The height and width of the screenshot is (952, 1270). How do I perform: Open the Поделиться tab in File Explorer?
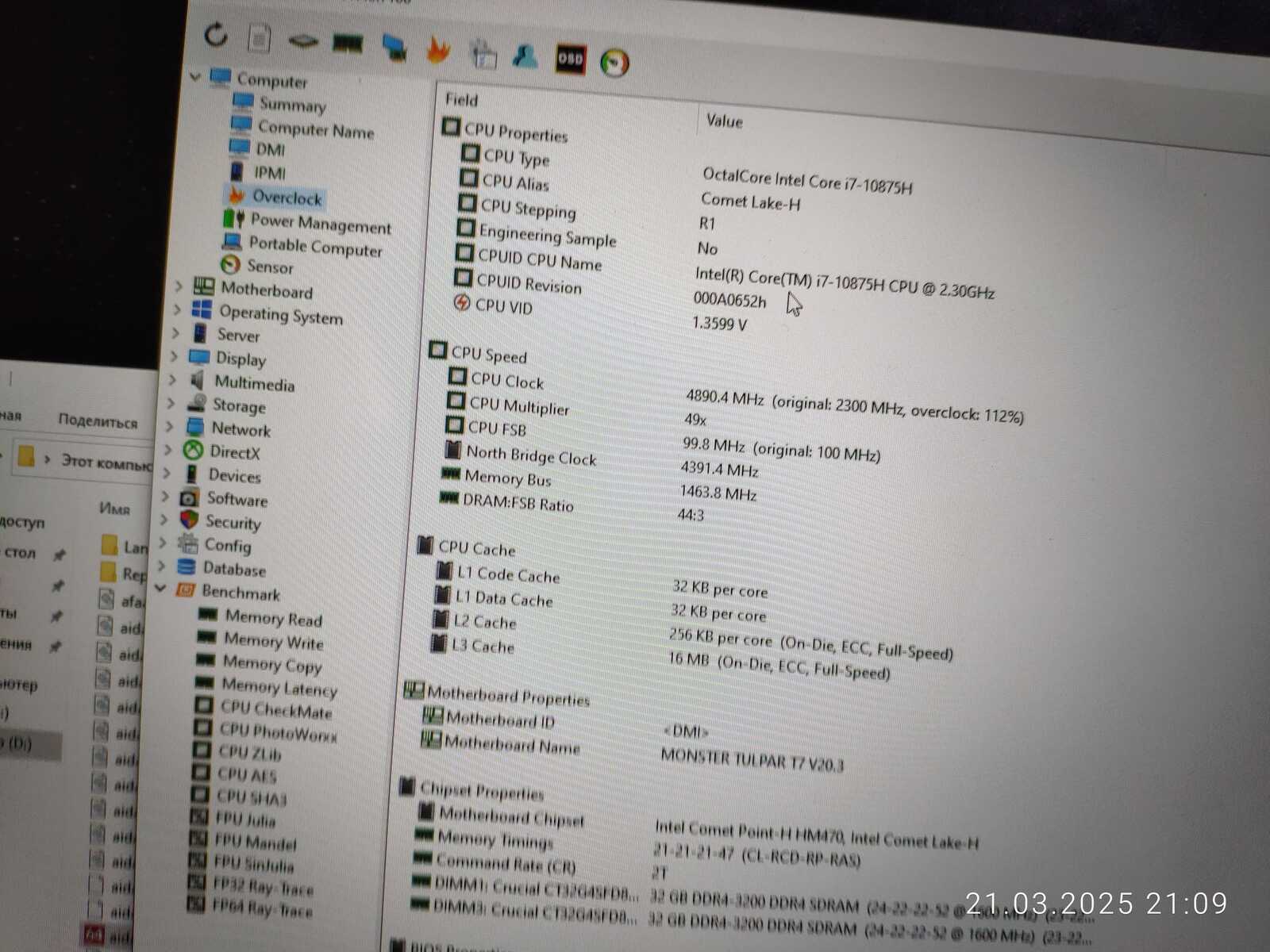coord(98,420)
